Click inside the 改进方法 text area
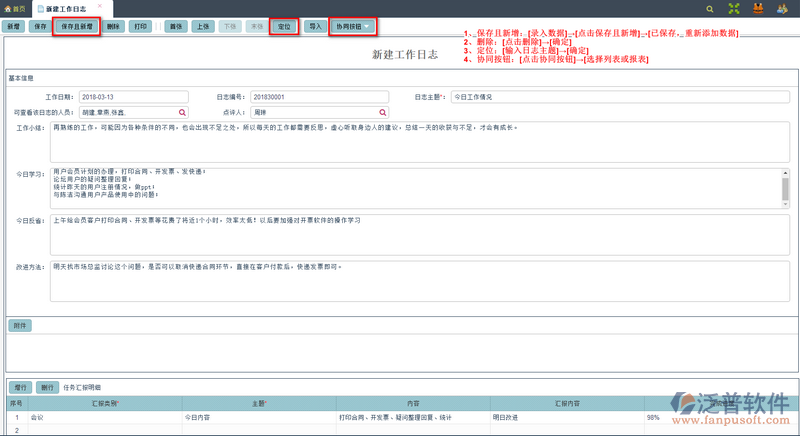This screenshot has height=436, width=800. coord(419,281)
